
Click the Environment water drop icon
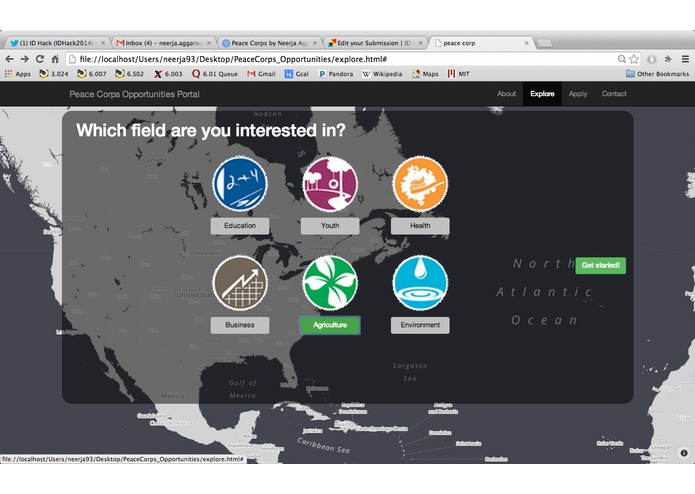pyautogui.click(x=420, y=283)
